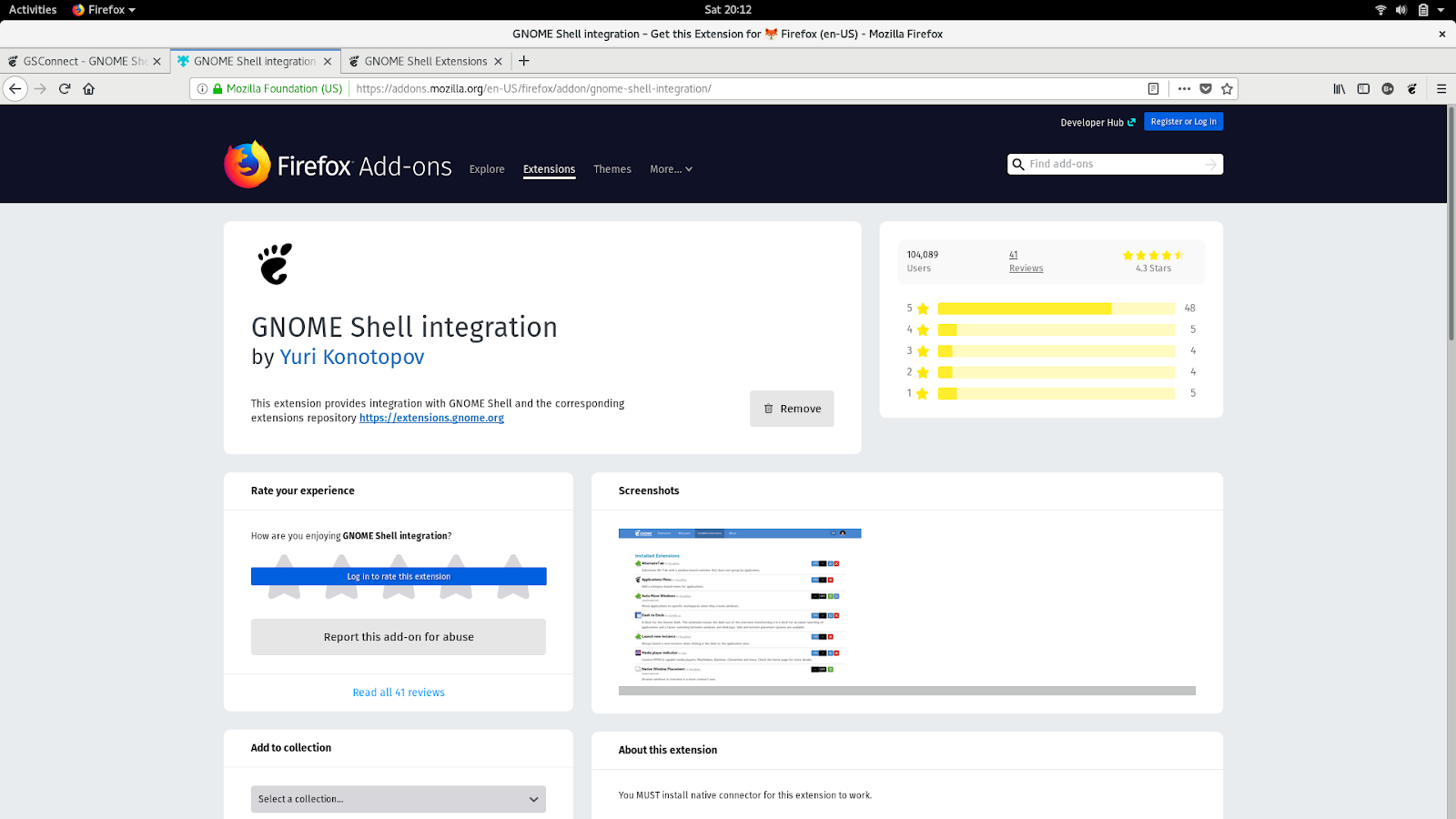
Task: Open the Activities overview
Action: point(33,10)
